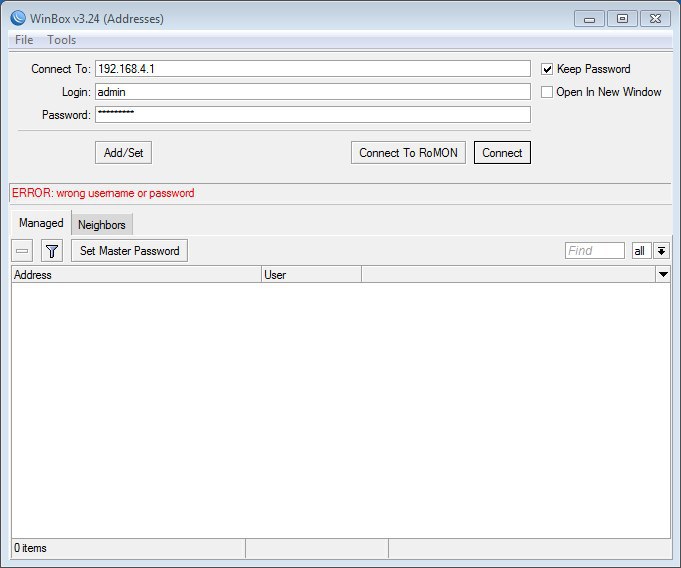Image resolution: width=681 pixels, height=568 pixels.
Task: Open the File menu
Action: tap(24, 40)
